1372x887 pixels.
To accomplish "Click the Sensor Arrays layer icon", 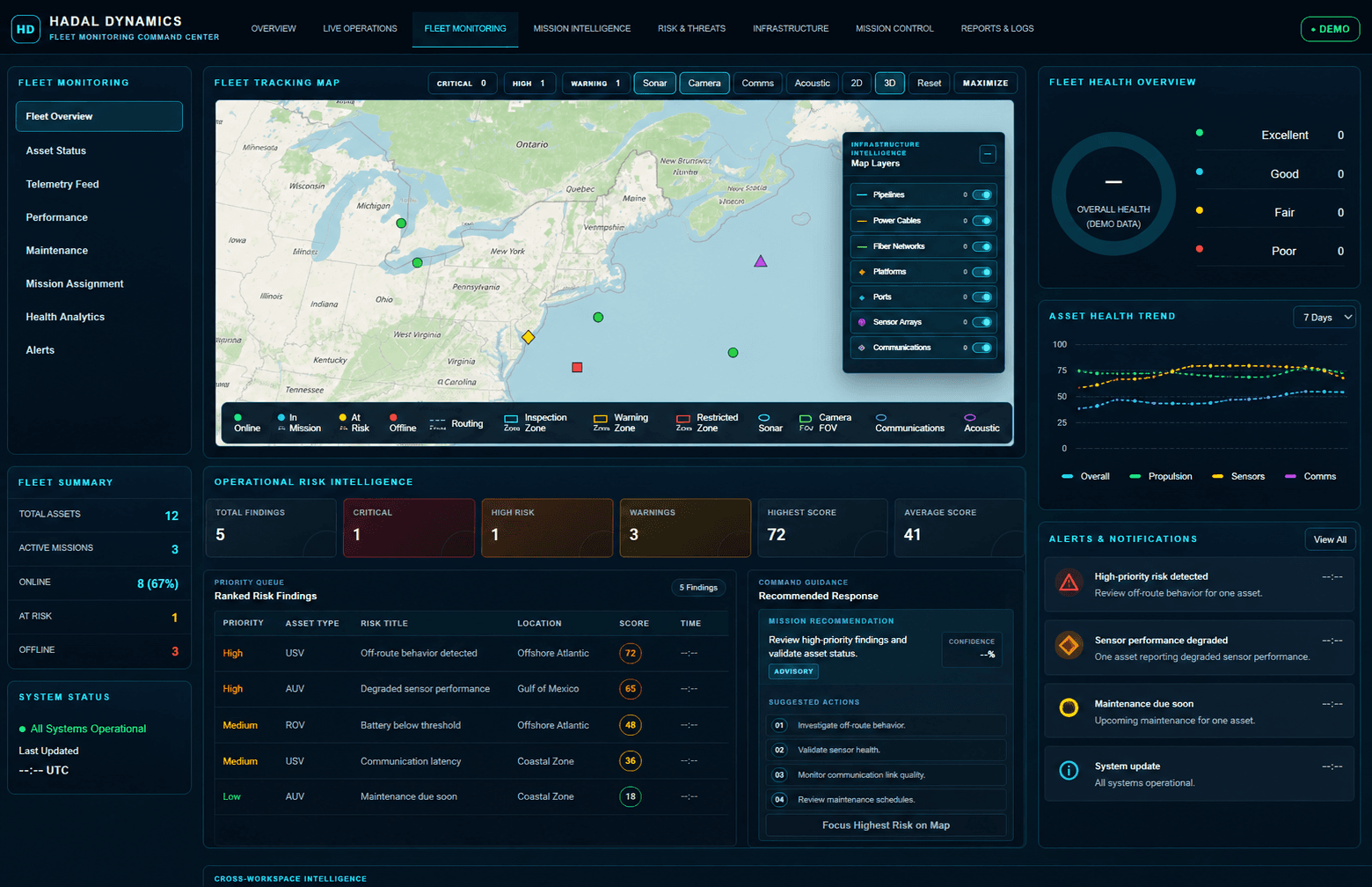I will (862, 322).
